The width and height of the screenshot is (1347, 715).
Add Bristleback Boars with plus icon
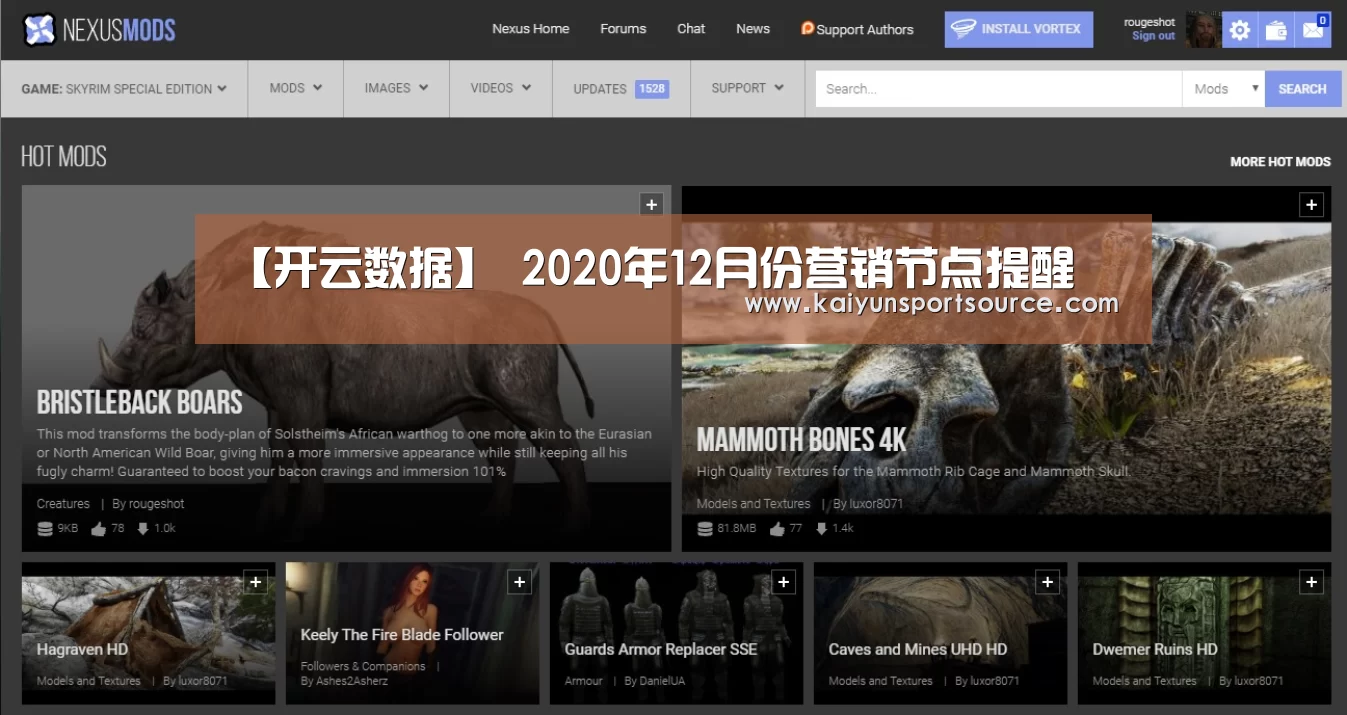[651, 205]
